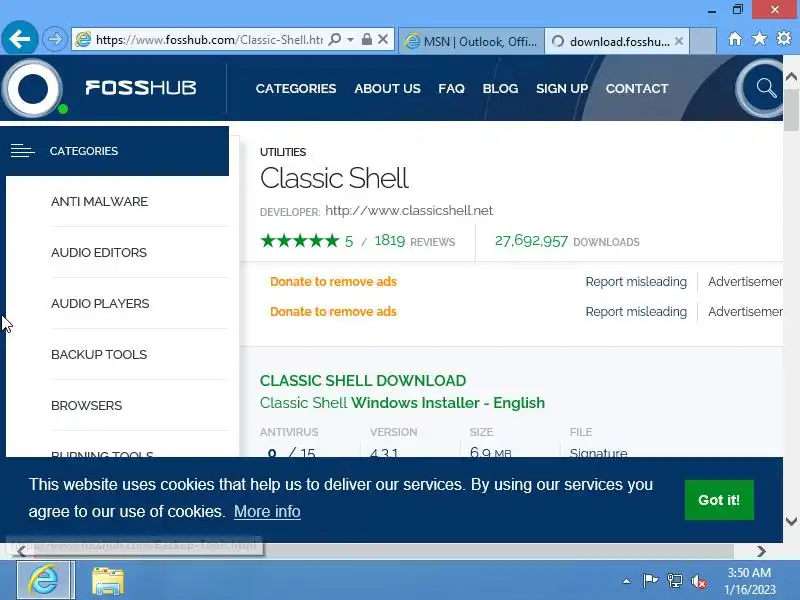Click the search magnifier in address bar
Viewport: 800px width, 600px height.
click(335, 39)
